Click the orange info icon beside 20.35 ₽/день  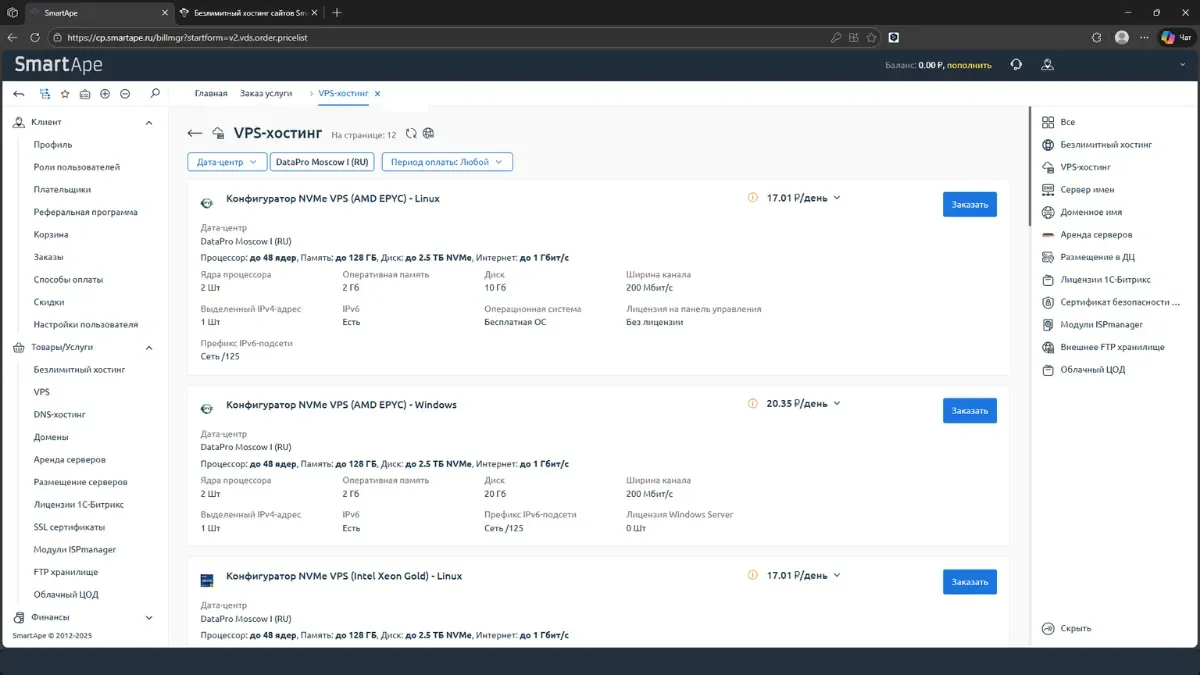(x=753, y=404)
